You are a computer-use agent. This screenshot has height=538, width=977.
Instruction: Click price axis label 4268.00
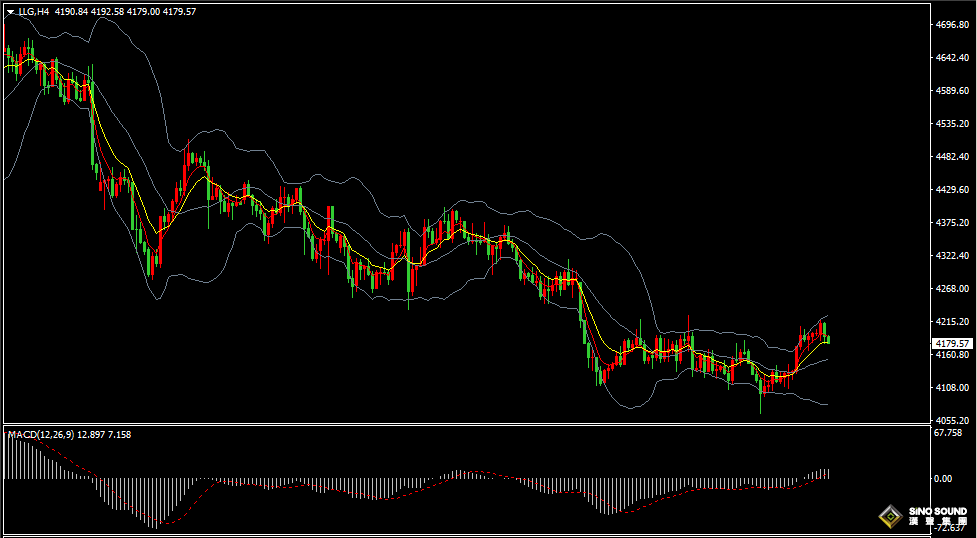click(952, 288)
